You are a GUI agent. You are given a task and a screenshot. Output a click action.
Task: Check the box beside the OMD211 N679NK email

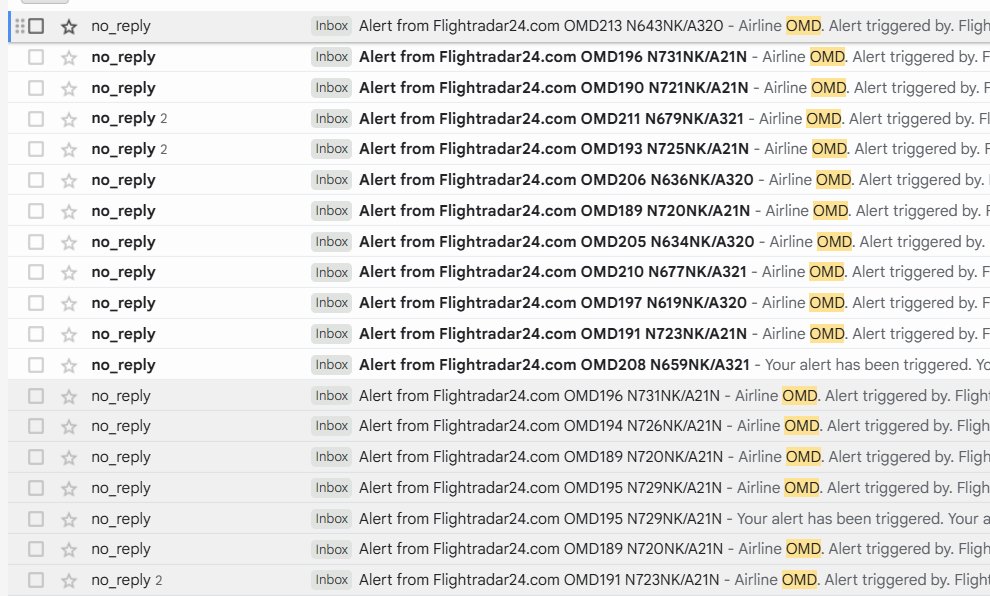(36, 119)
